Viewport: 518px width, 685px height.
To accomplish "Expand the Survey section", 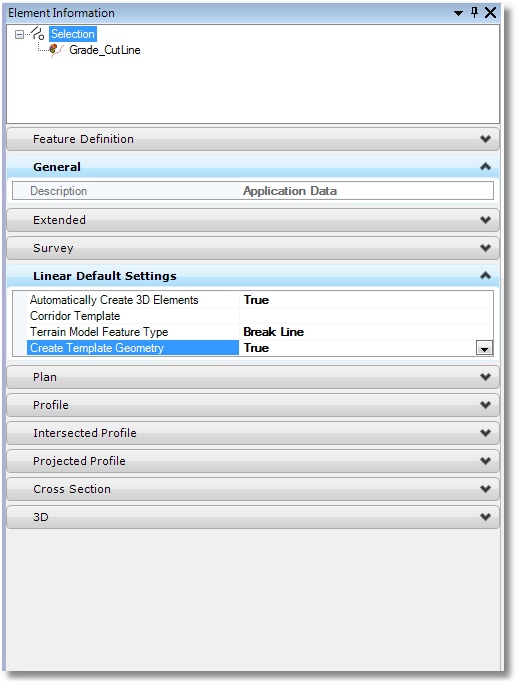I will pos(253,248).
